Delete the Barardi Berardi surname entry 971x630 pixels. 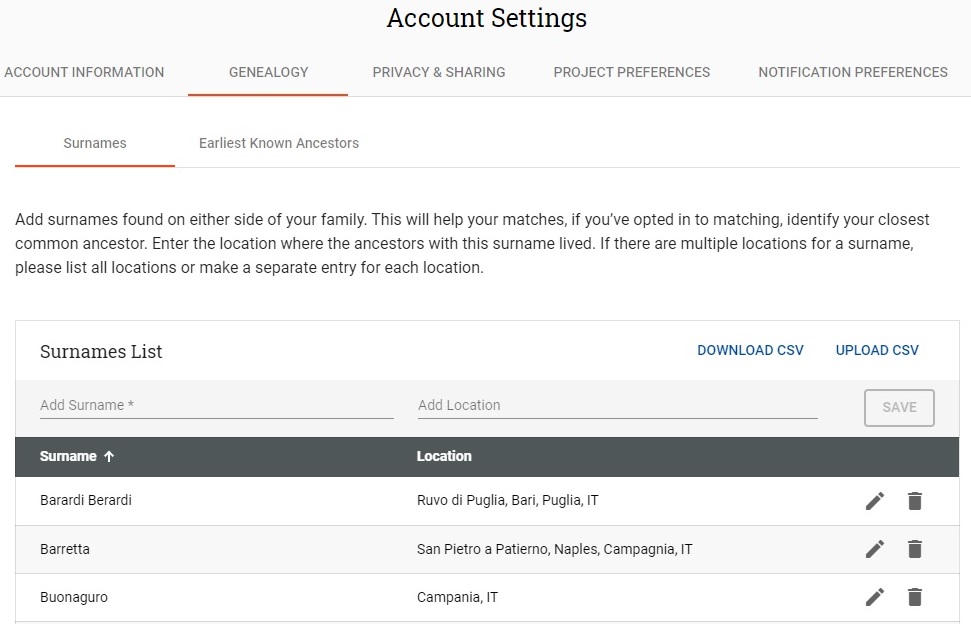click(915, 501)
